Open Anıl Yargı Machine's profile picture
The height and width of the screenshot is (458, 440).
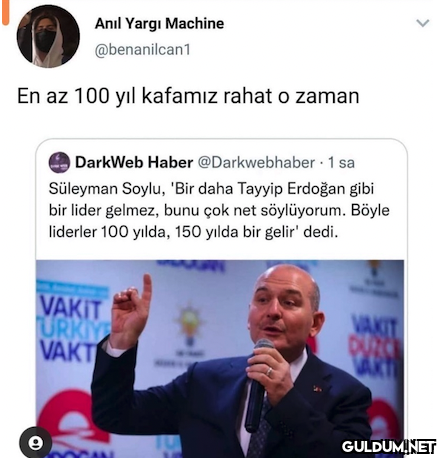[48, 36]
